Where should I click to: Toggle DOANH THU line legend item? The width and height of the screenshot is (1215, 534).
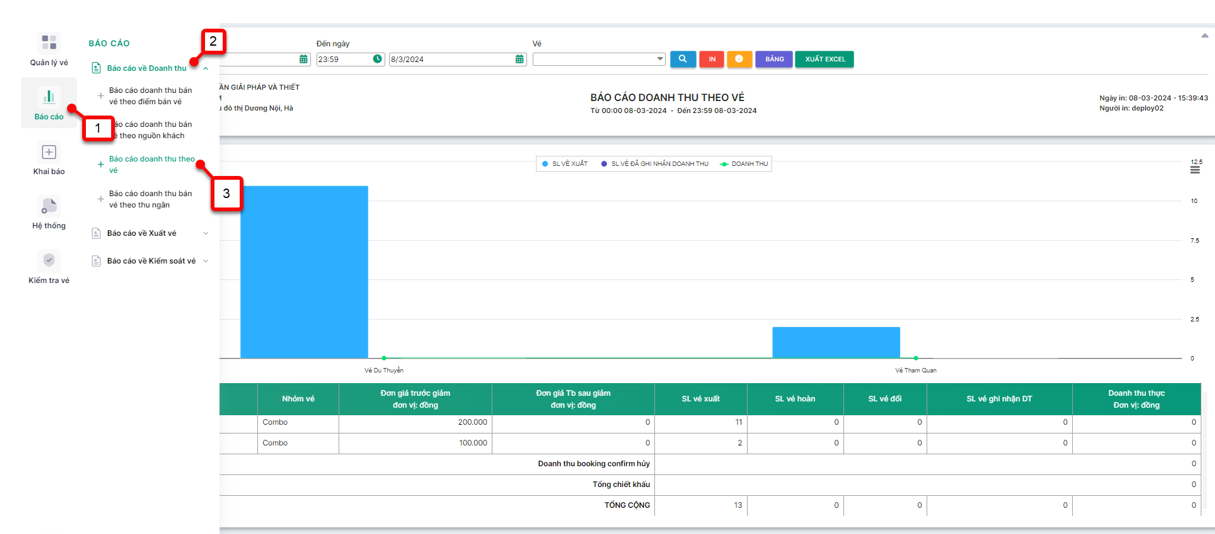pyautogui.click(x=744, y=164)
